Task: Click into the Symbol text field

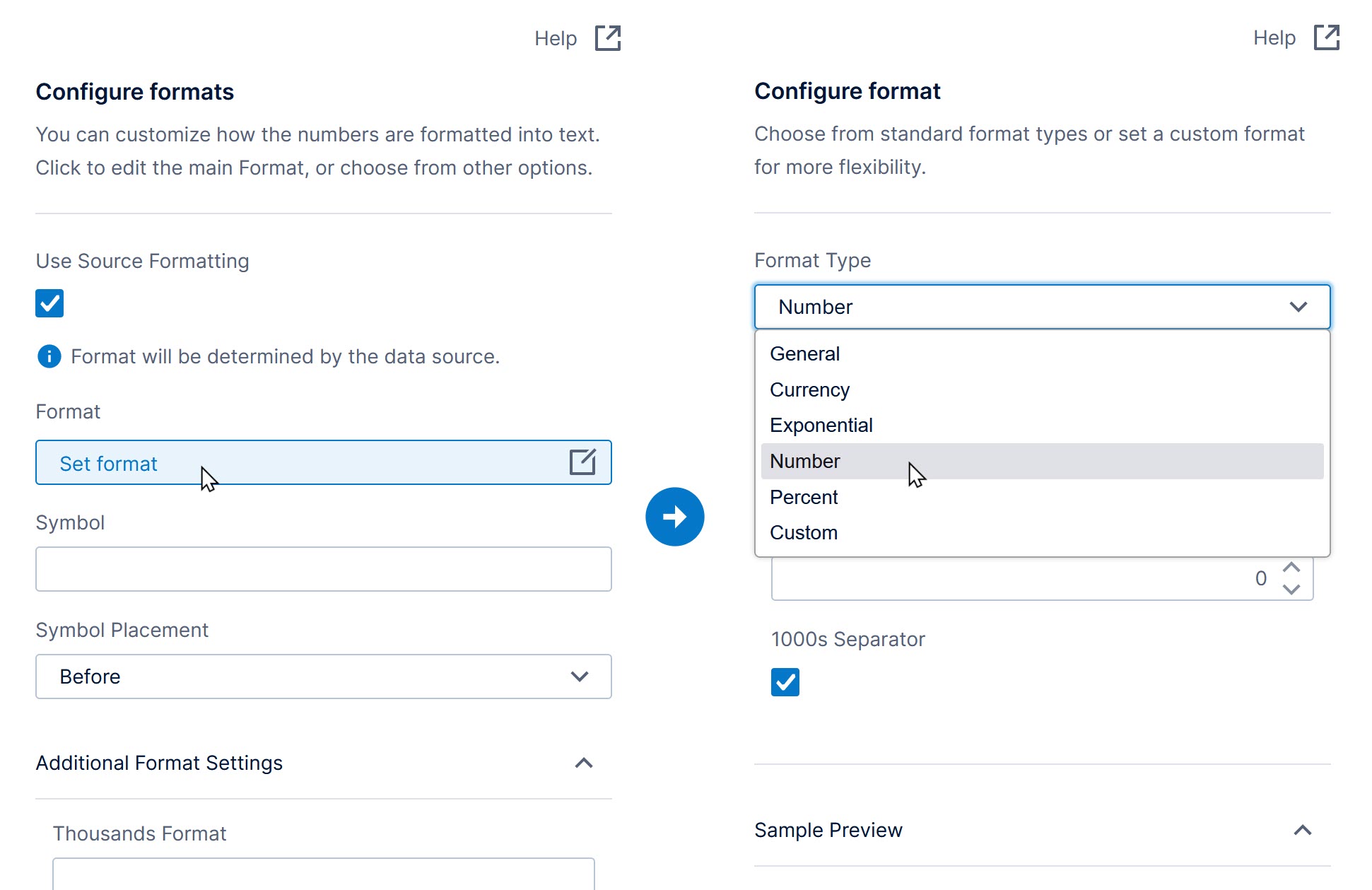Action: click(x=323, y=569)
